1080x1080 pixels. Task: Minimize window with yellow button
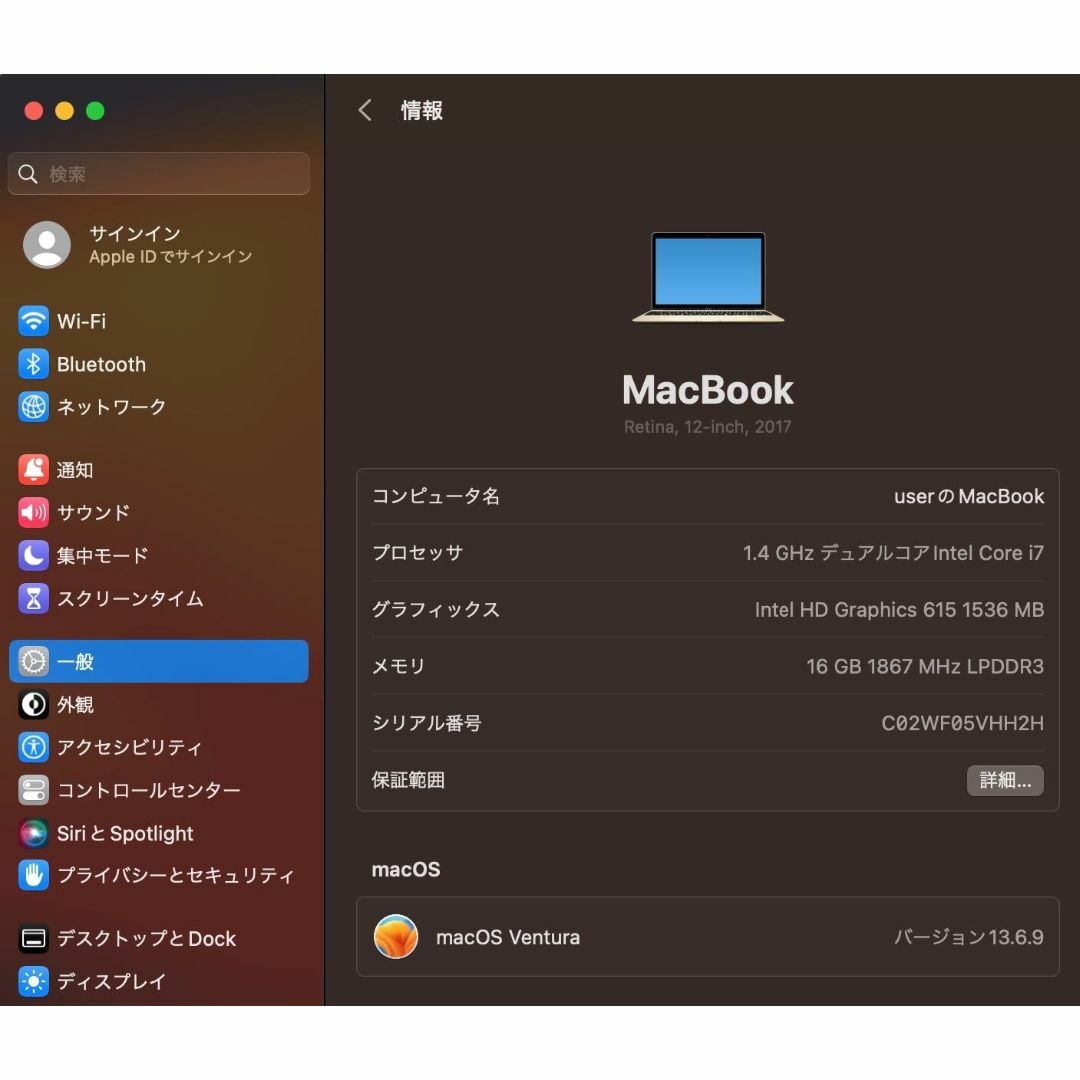65,110
